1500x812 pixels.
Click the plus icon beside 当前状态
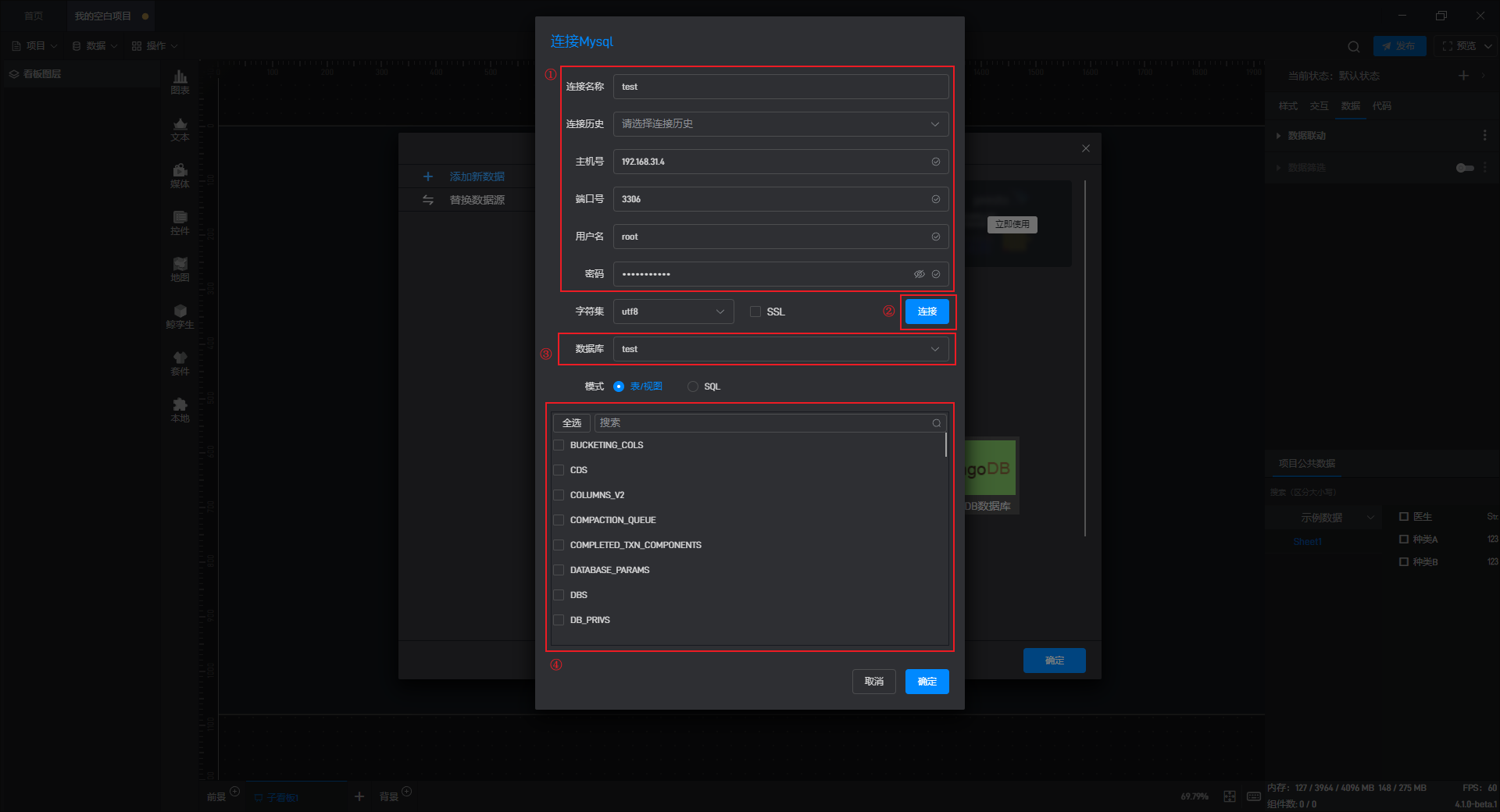coord(1463,75)
